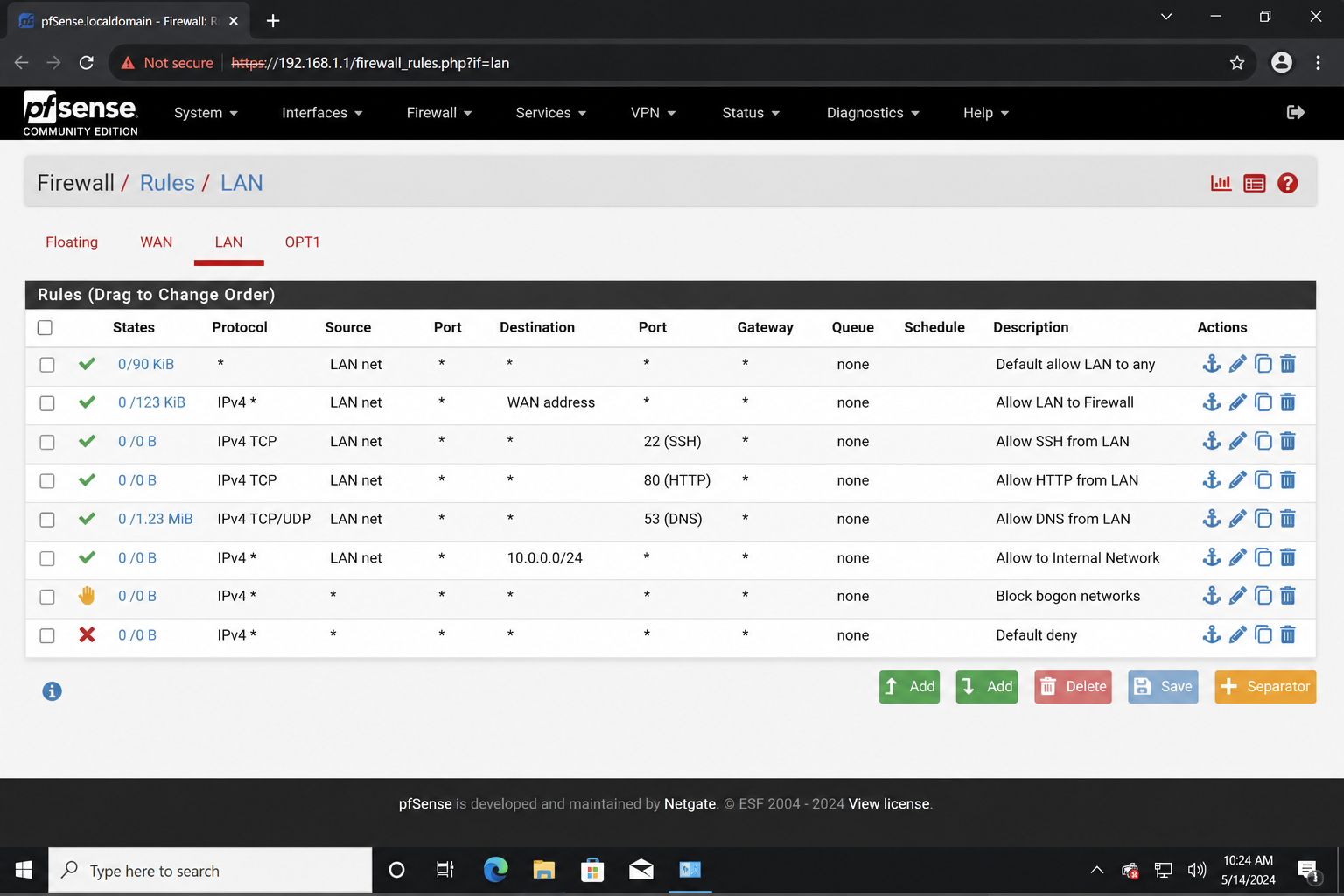Open the Rules breadcrumb link

pyautogui.click(x=167, y=183)
